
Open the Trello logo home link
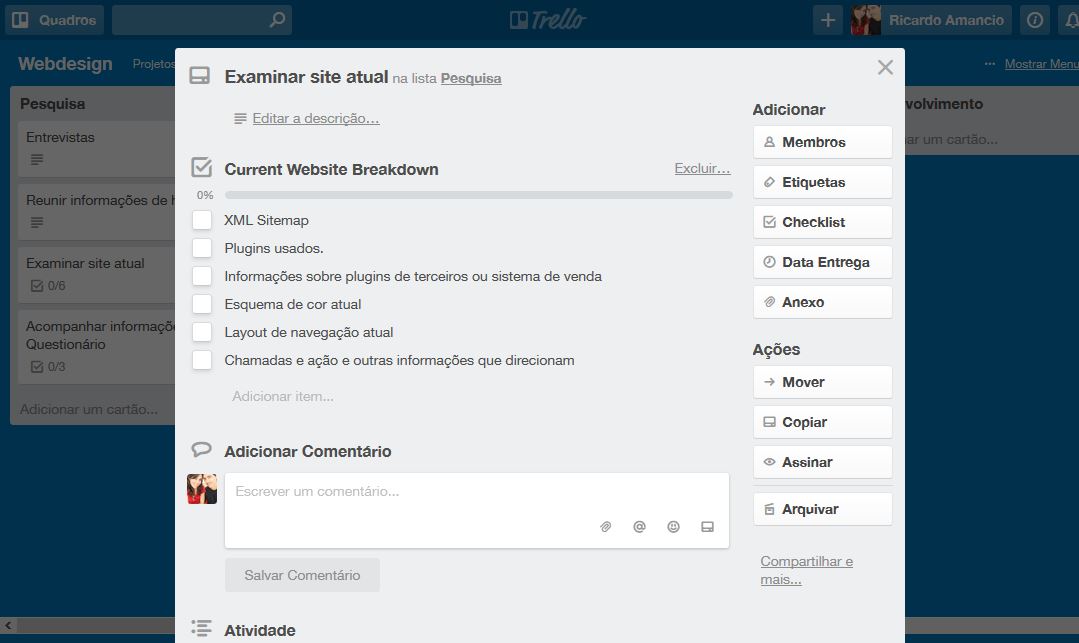[x=548, y=20]
